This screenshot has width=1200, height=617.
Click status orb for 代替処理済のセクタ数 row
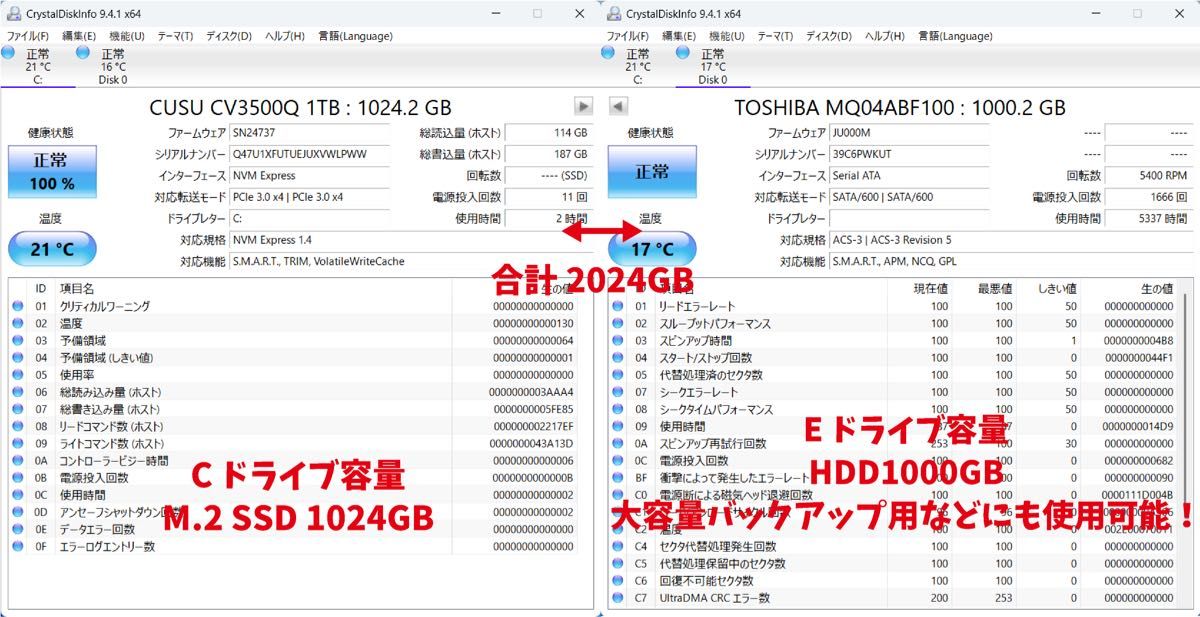click(x=617, y=375)
